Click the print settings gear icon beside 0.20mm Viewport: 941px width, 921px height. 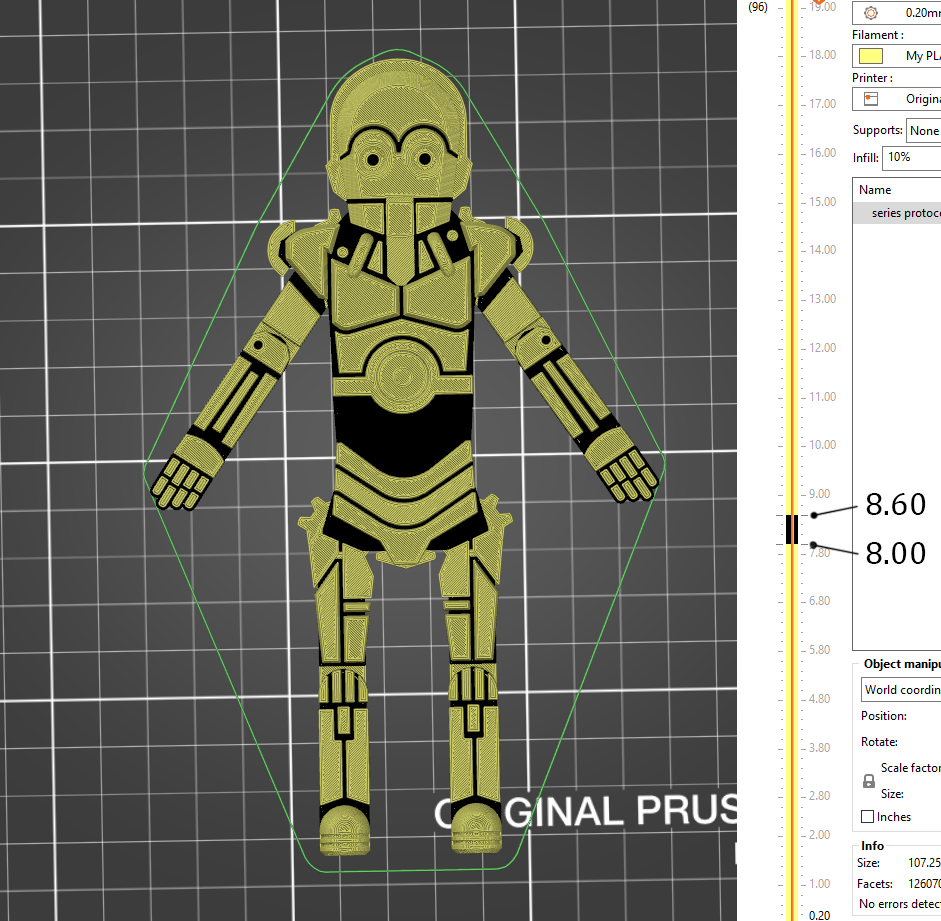871,13
